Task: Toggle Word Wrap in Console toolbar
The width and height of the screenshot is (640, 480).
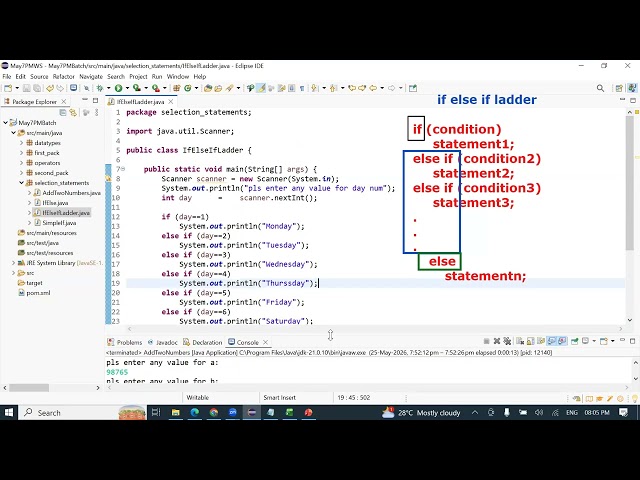Action: point(541,341)
